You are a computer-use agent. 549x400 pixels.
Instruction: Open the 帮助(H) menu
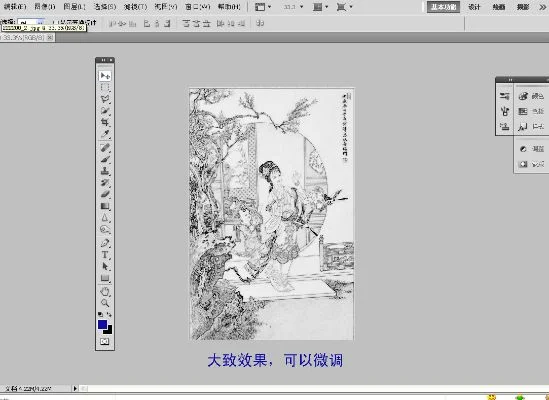tap(229, 7)
